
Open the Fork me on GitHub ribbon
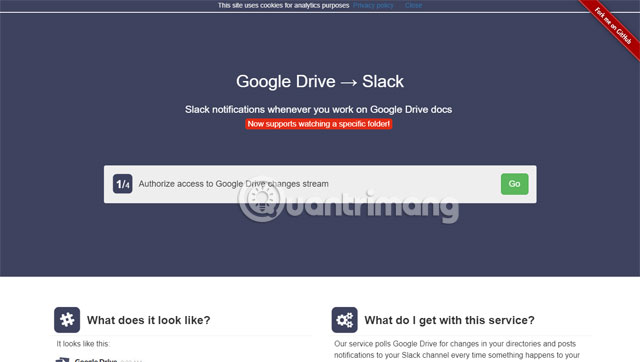tap(613, 26)
